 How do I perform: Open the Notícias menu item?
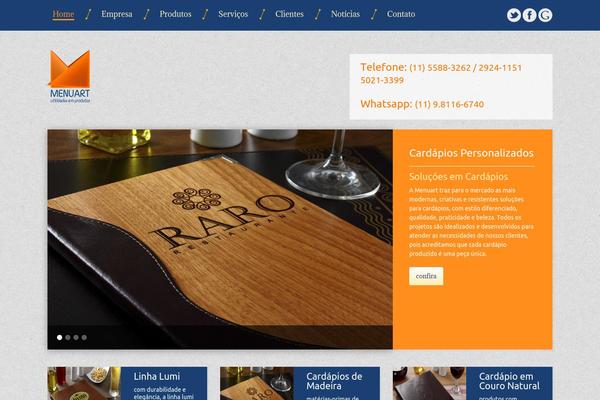pyautogui.click(x=345, y=14)
